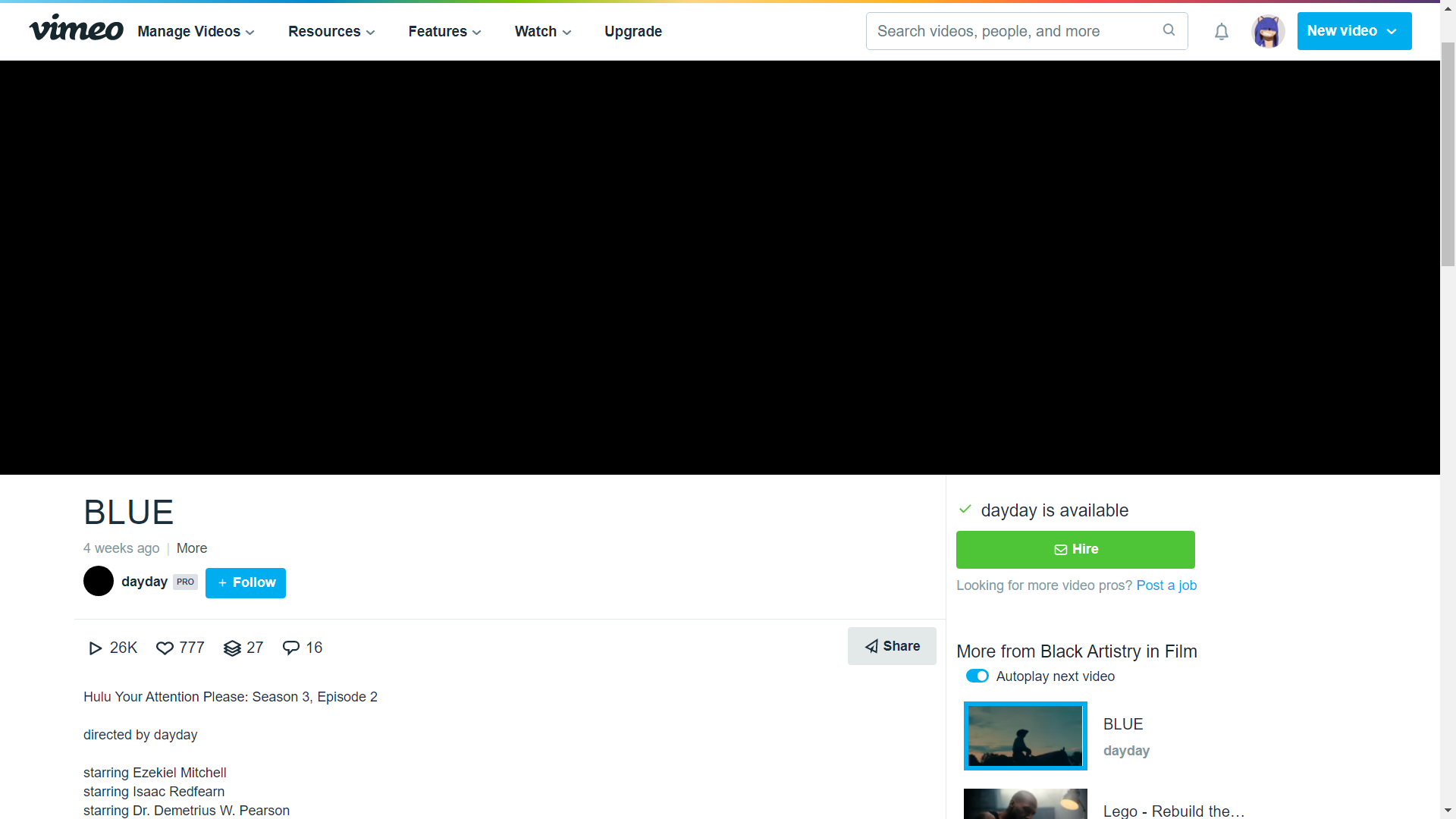1456x819 pixels.
Task: Click the green Hire button
Action: [1075, 550]
